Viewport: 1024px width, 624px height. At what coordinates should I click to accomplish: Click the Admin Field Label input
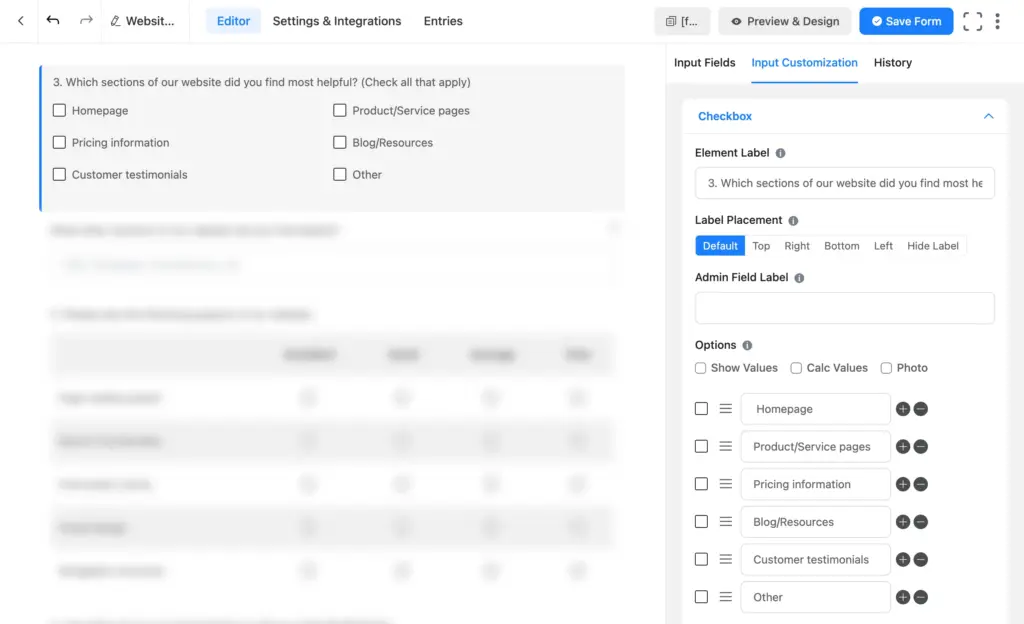[844, 308]
